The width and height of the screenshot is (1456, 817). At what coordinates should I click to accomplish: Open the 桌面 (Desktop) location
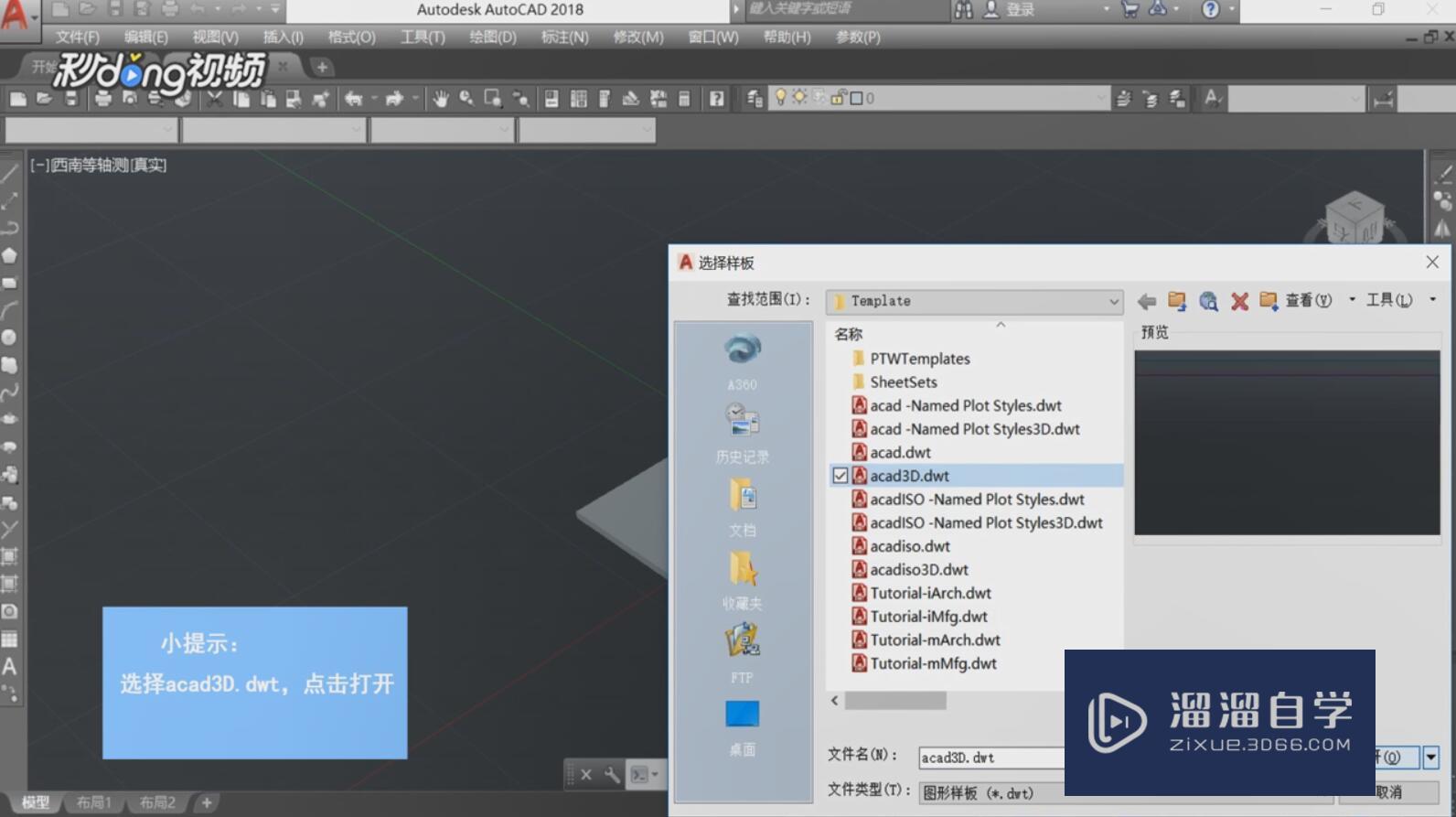[x=742, y=727]
